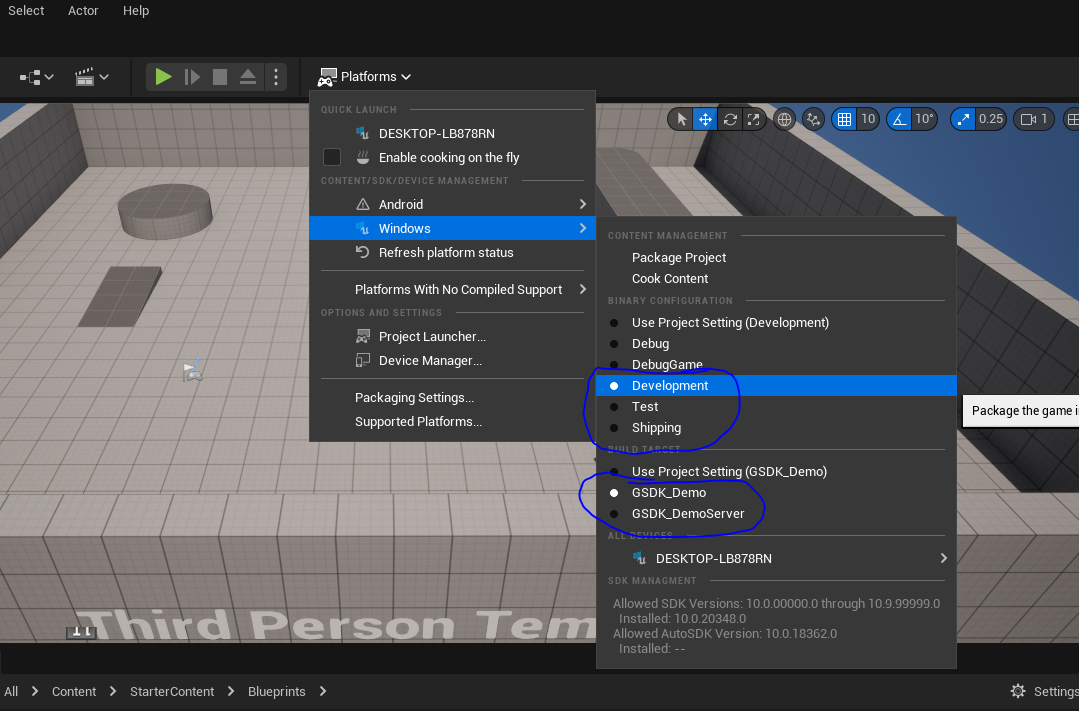The width and height of the screenshot is (1079, 711).
Task: Open Packaging Settings
Action: tap(452, 398)
